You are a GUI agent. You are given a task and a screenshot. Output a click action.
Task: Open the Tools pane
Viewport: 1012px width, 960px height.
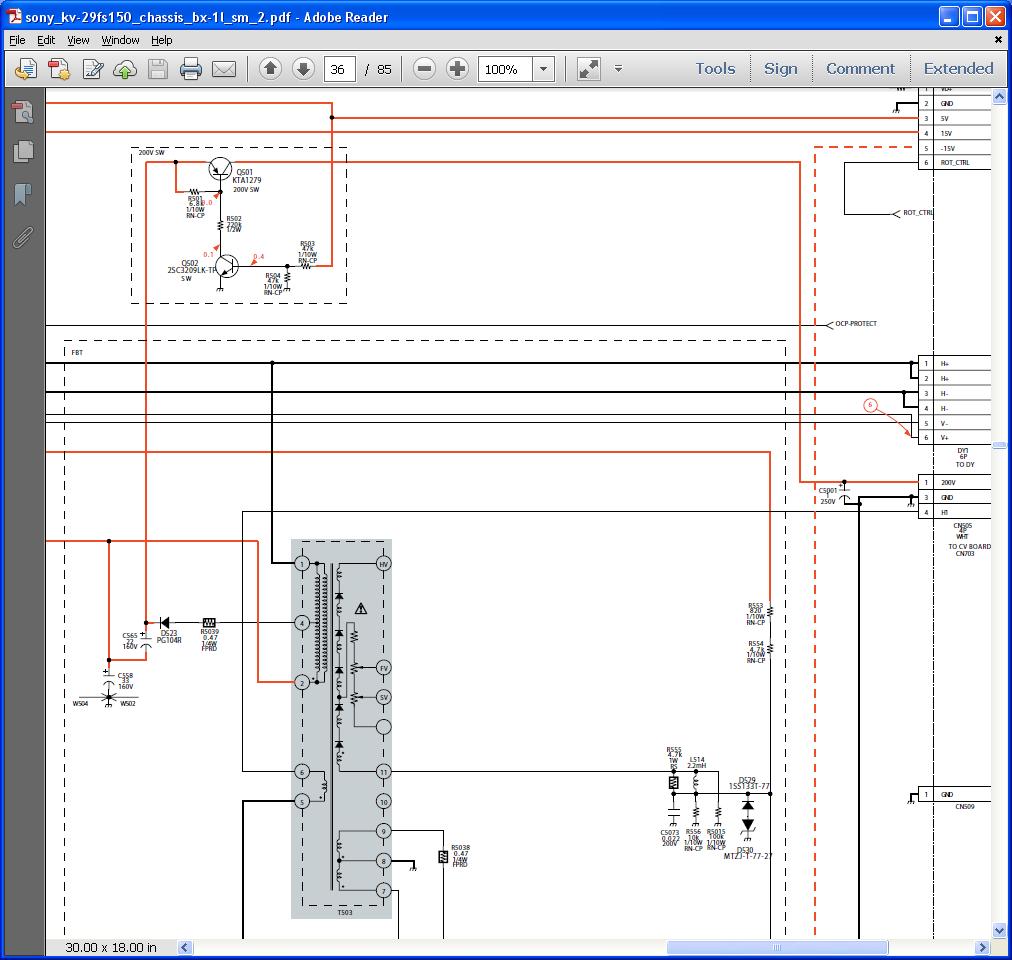(715, 69)
